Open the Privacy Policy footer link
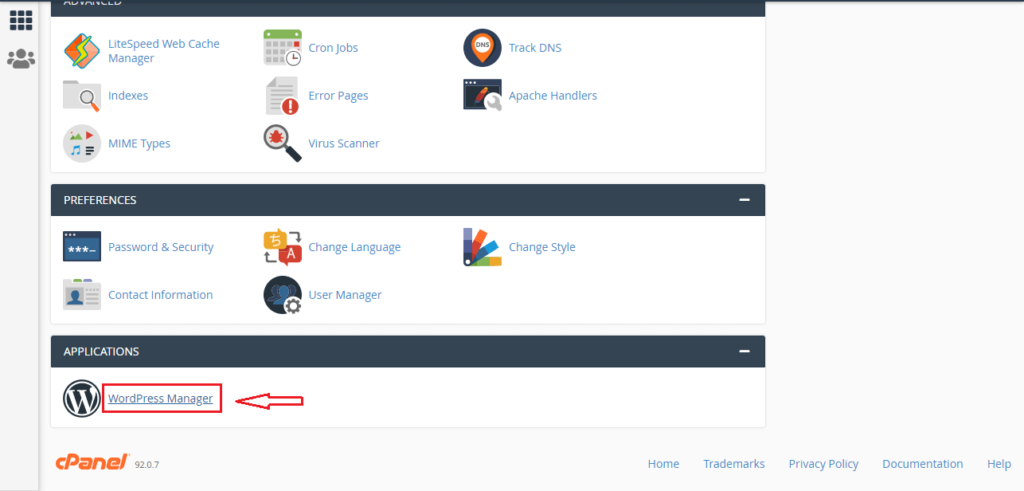The image size is (1024, 491). 824,464
